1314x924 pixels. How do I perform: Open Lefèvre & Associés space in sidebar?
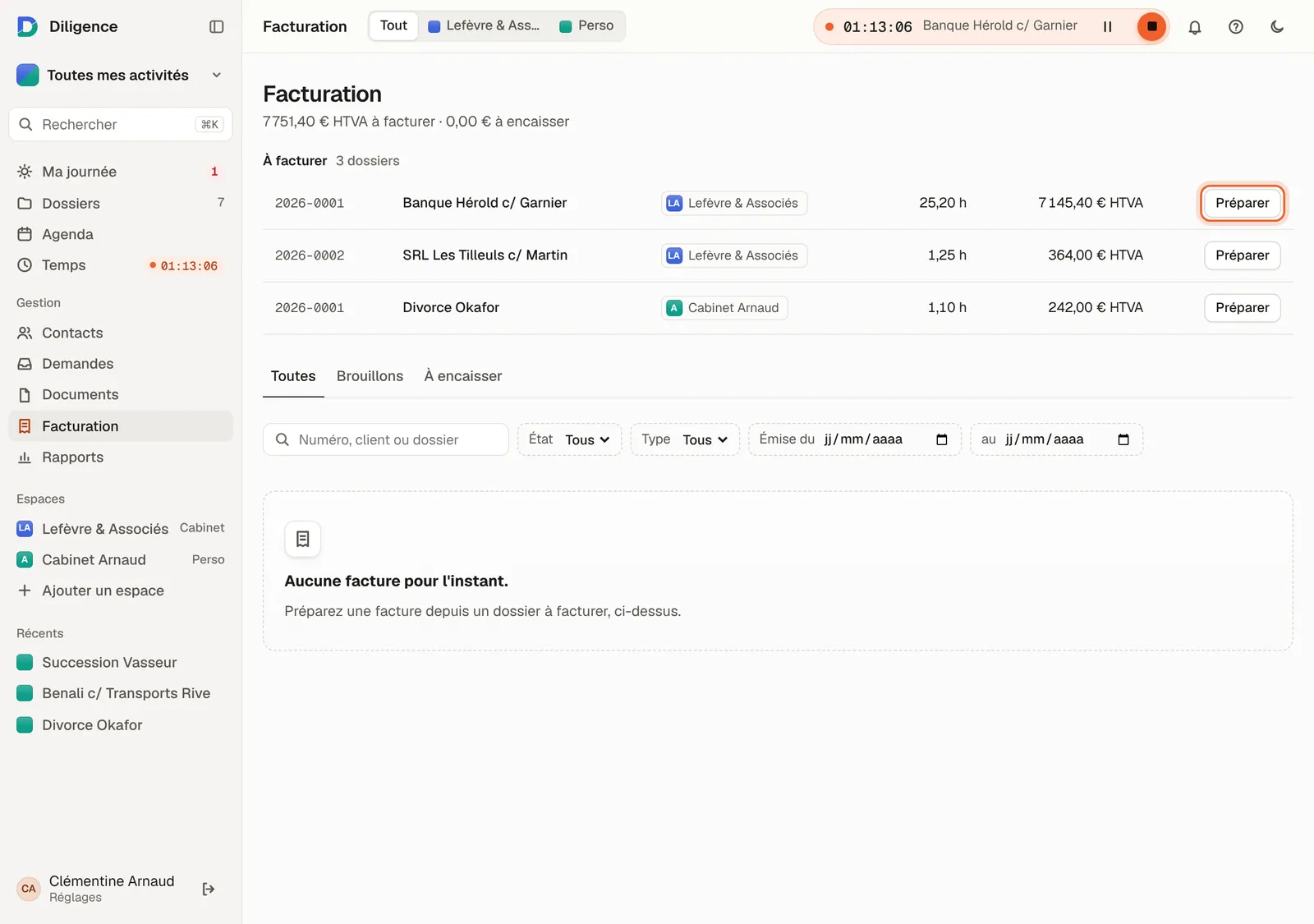tap(120, 529)
